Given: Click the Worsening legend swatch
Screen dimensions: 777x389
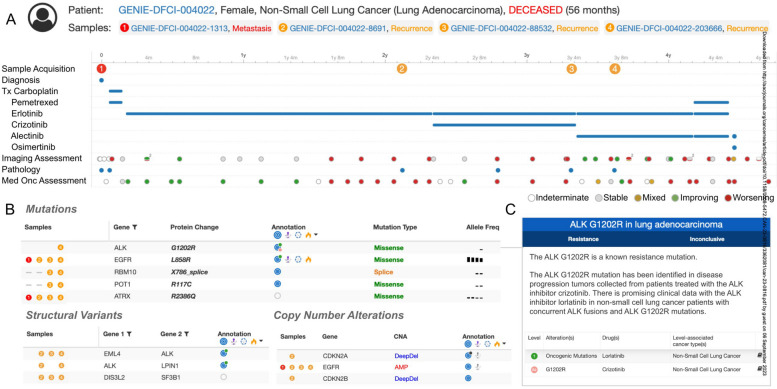Looking at the screenshot, I should point(727,198).
